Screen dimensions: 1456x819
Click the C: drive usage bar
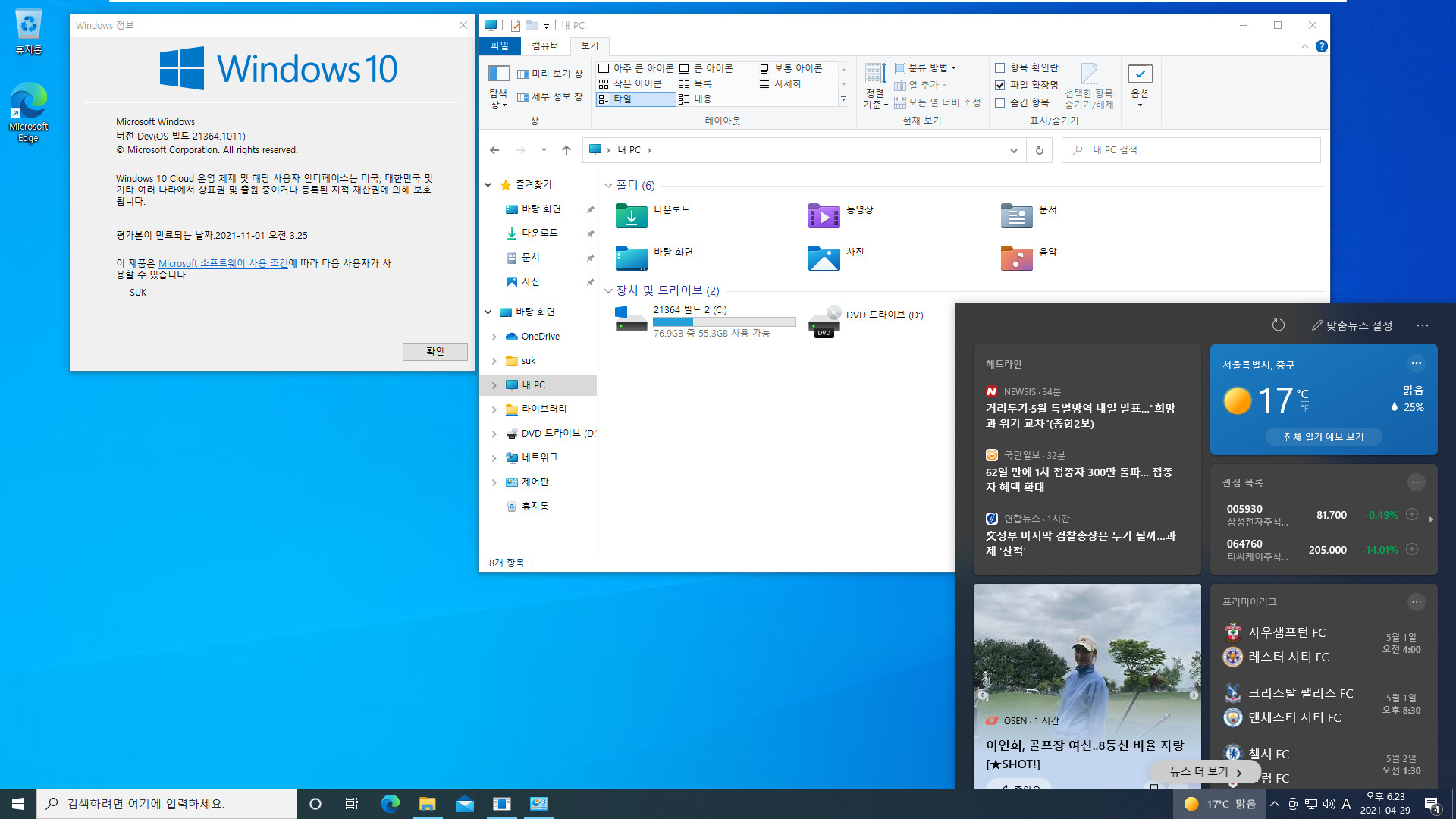724,322
